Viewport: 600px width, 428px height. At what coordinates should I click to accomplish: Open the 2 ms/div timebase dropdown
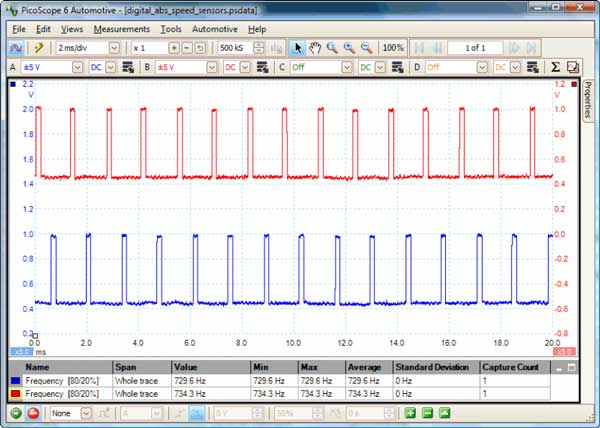pyautogui.click(x=114, y=48)
